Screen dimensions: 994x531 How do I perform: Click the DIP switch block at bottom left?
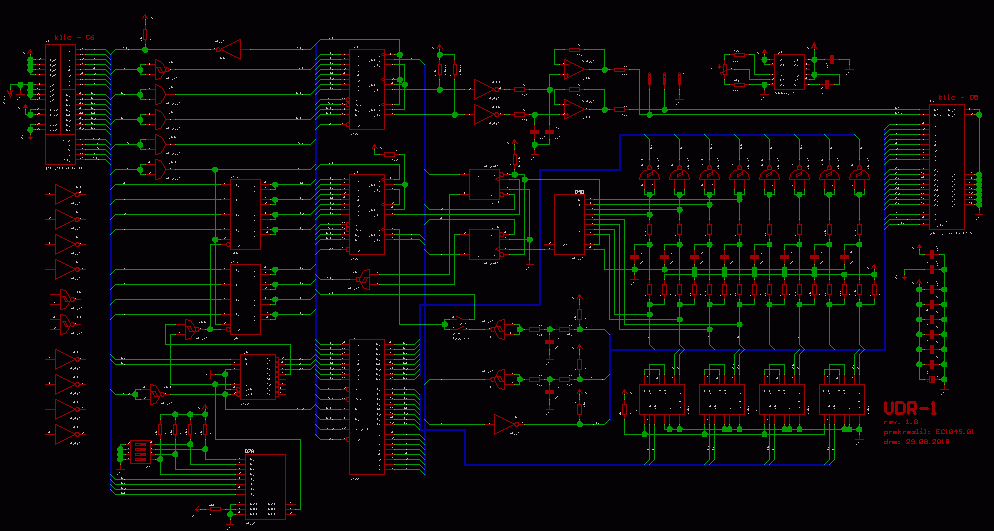(x=141, y=452)
